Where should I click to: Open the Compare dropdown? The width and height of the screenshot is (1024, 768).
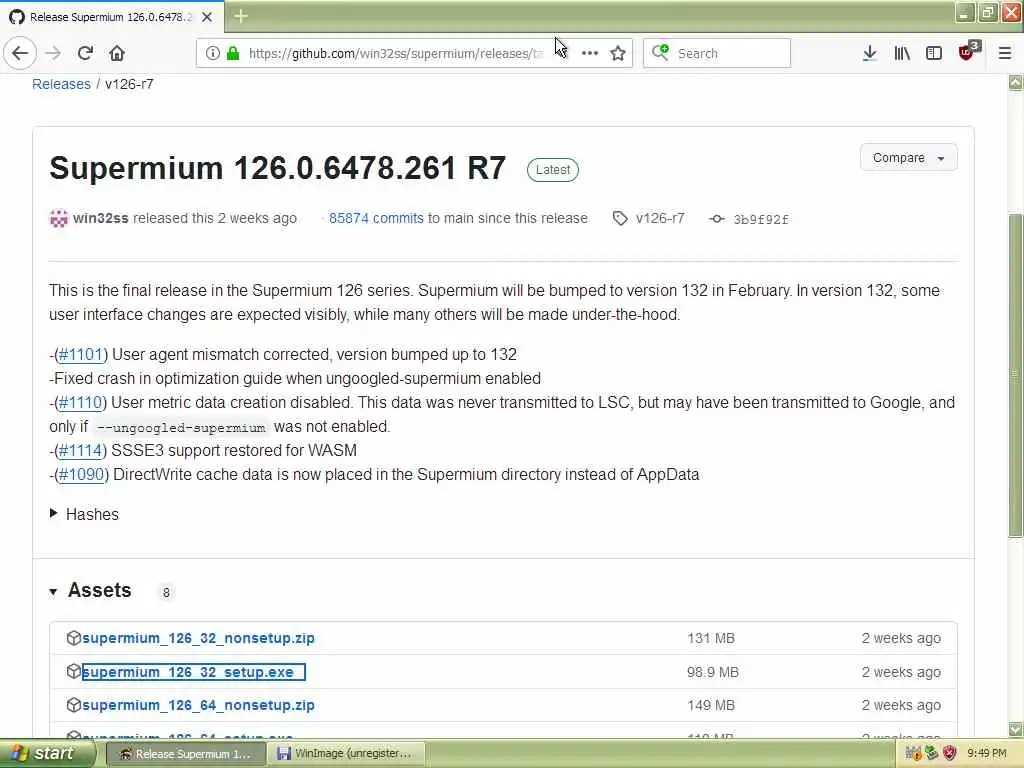(x=908, y=157)
